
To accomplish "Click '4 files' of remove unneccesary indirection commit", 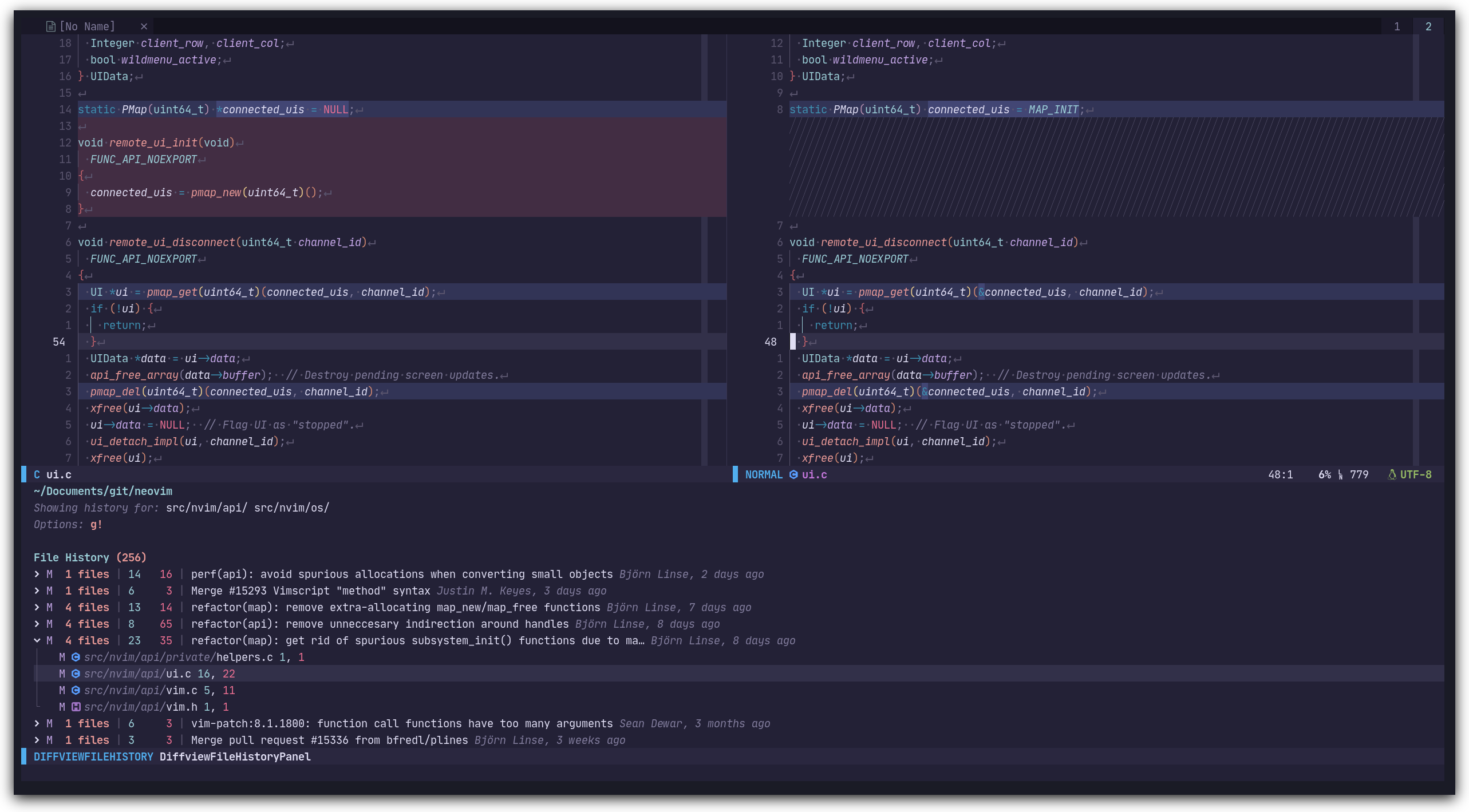I will (87, 624).
